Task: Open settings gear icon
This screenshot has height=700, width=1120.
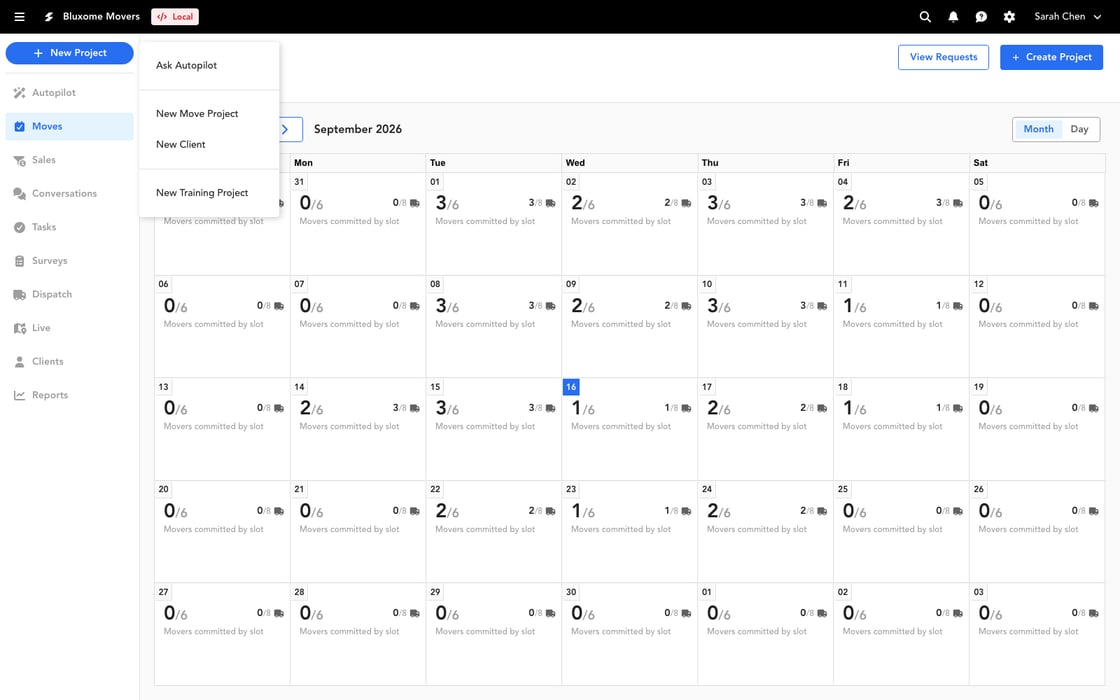Action: point(1009,16)
